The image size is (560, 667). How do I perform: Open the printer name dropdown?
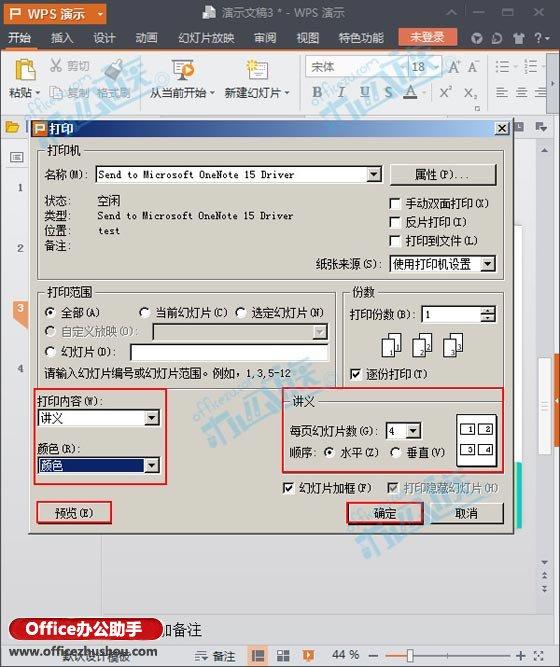coord(374,174)
